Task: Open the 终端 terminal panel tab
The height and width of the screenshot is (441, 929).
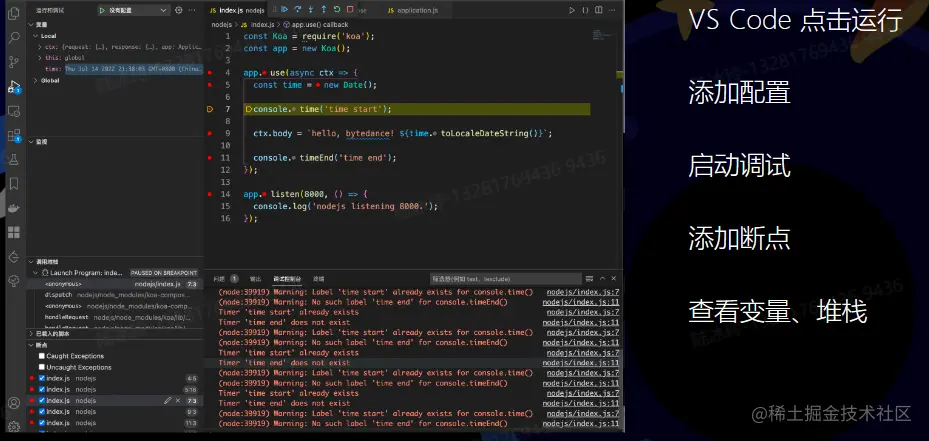Action: click(319, 279)
